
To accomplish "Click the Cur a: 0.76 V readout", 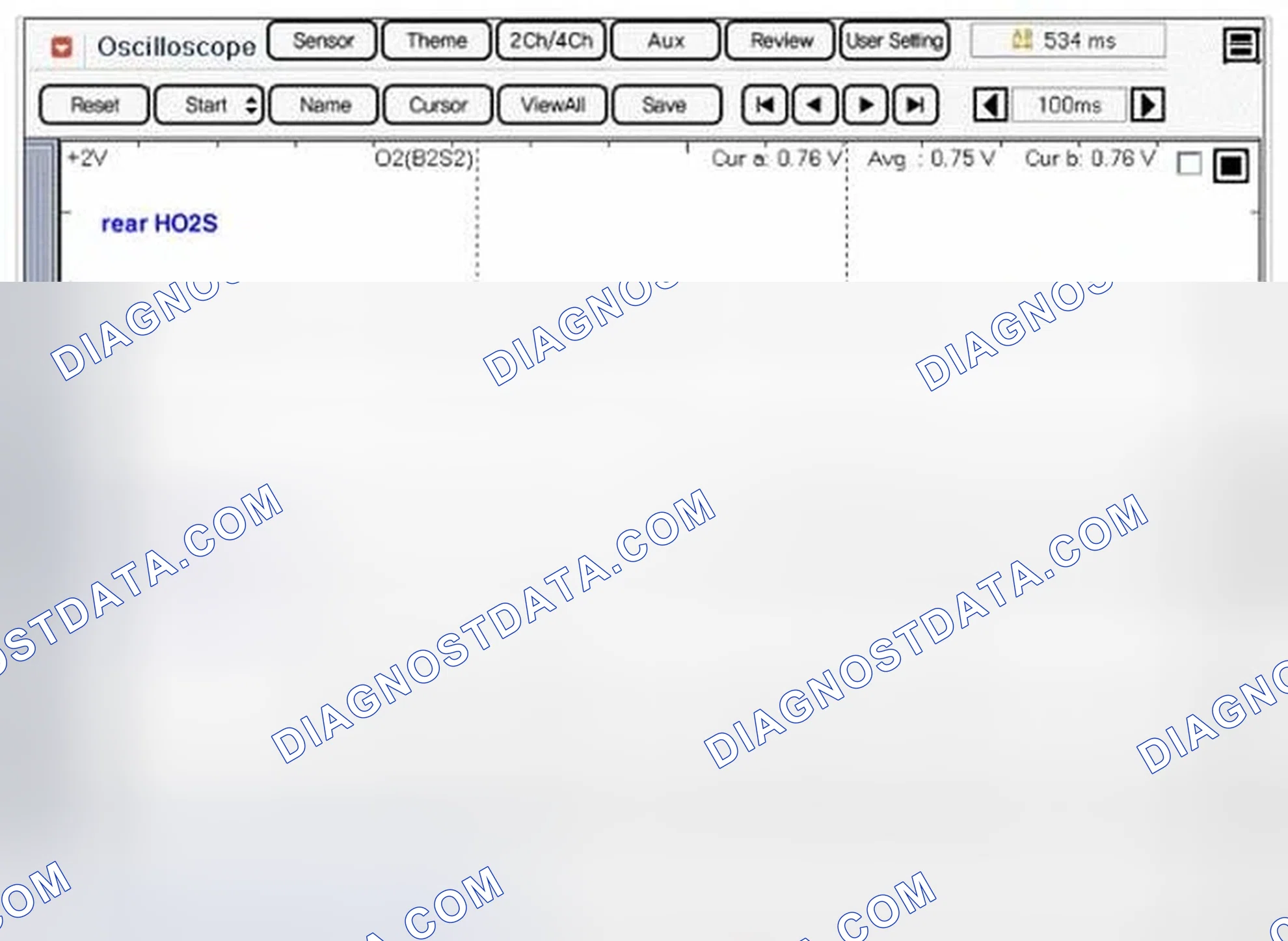I will point(776,158).
